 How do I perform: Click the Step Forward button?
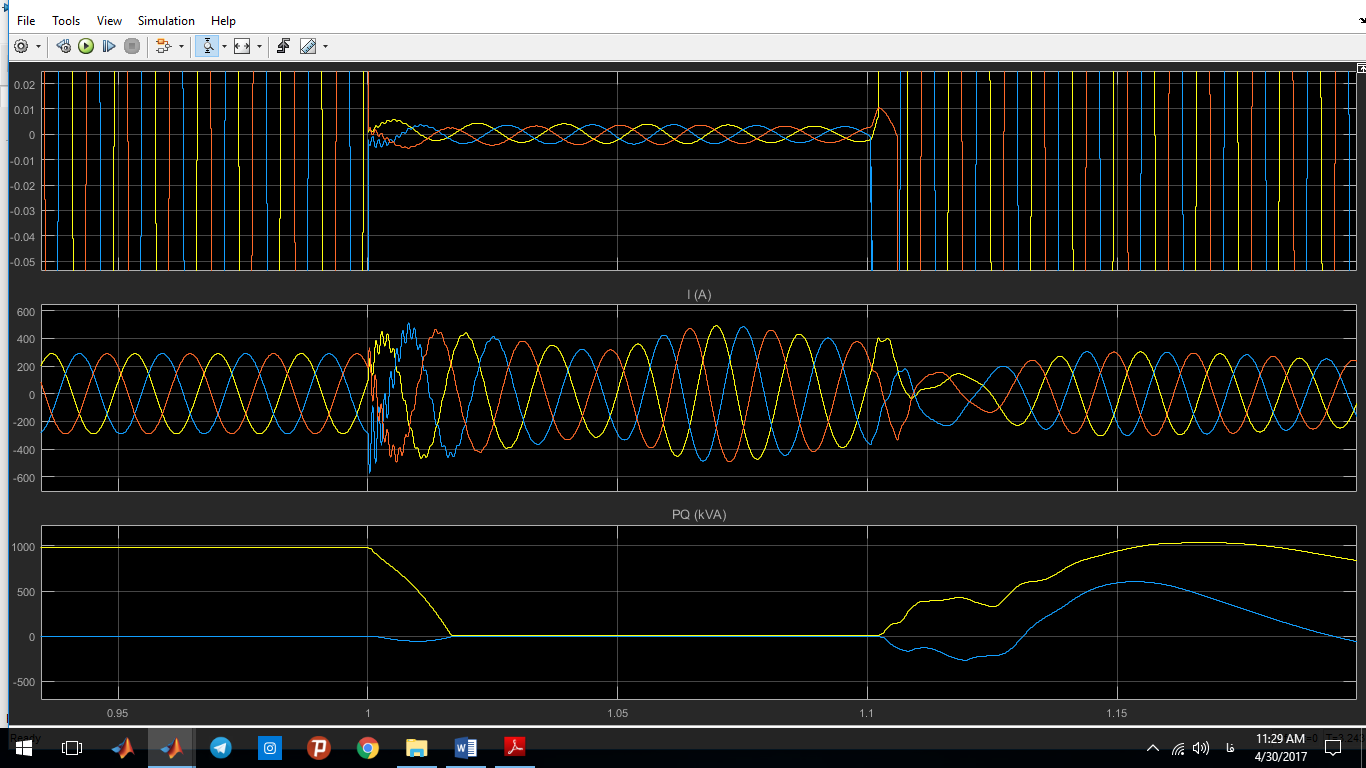(x=109, y=46)
